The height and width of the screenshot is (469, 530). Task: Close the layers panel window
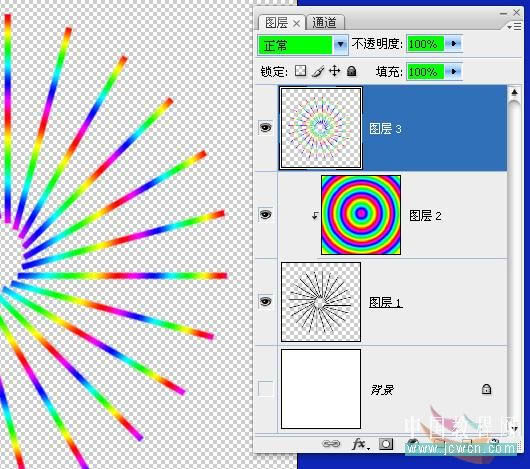(516, 13)
